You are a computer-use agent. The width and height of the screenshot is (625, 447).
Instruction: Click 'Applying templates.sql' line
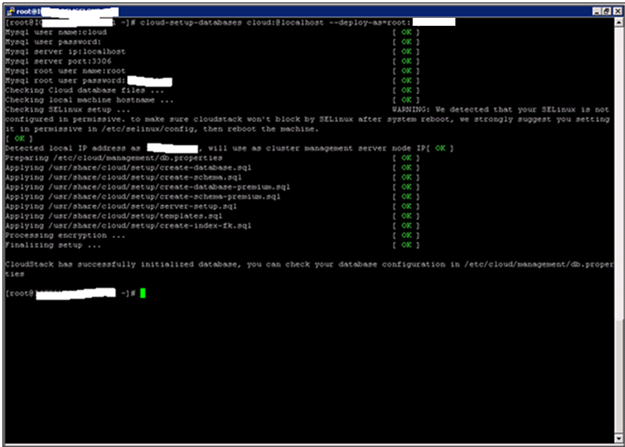click(x=114, y=216)
